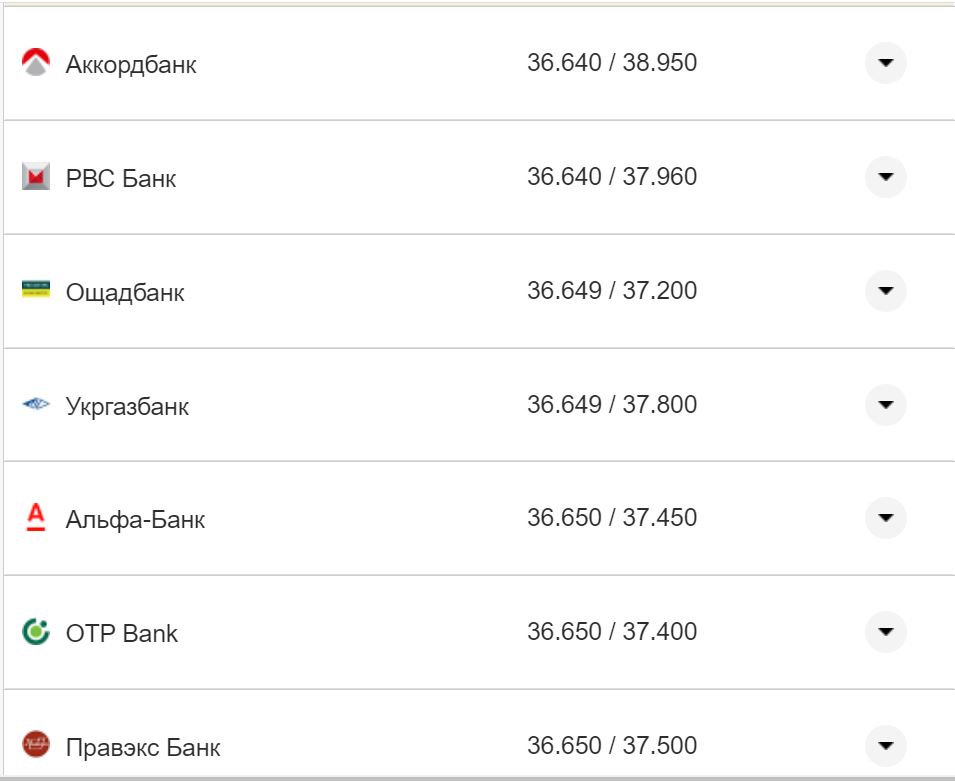This screenshot has width=955, height=781.
Task: Click Укргазбанк rate 36.649 / 37.800
Action: coord(612,405)
